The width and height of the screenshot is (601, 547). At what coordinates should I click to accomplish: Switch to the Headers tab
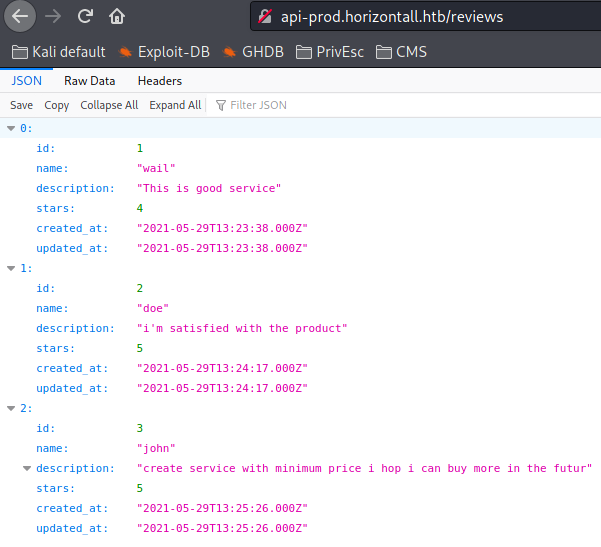point(160,81)
